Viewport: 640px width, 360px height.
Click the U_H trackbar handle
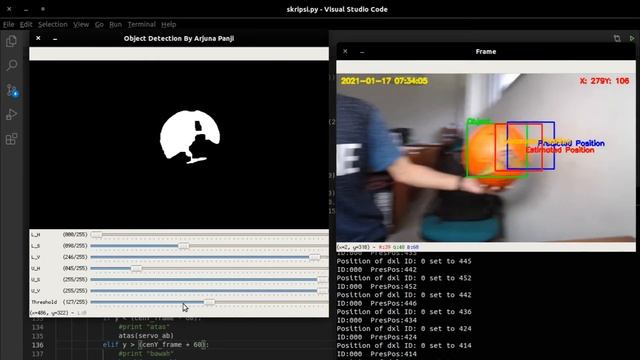tap(136, 269)
